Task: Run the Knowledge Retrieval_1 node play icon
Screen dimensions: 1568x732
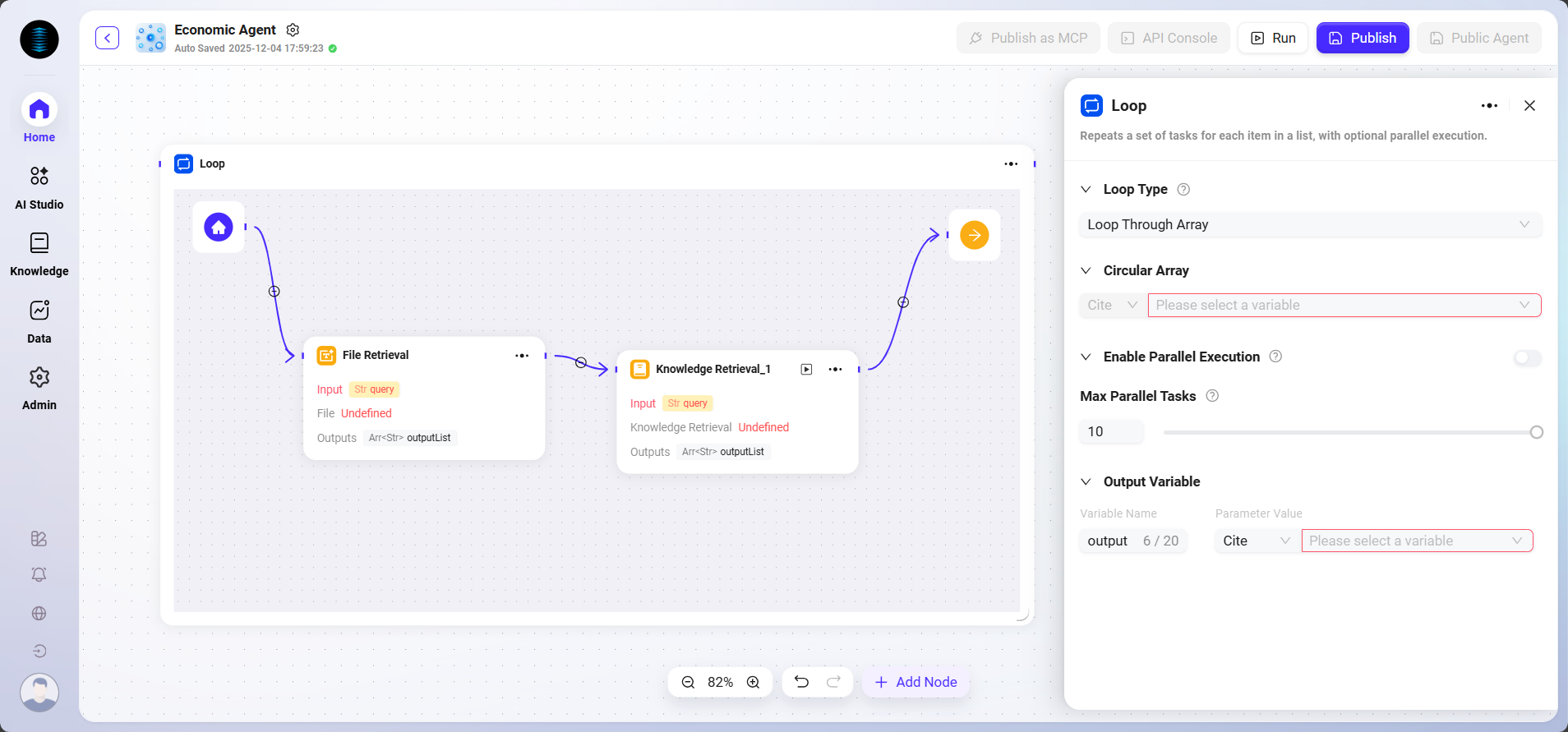Action: [x=806, y=370]
